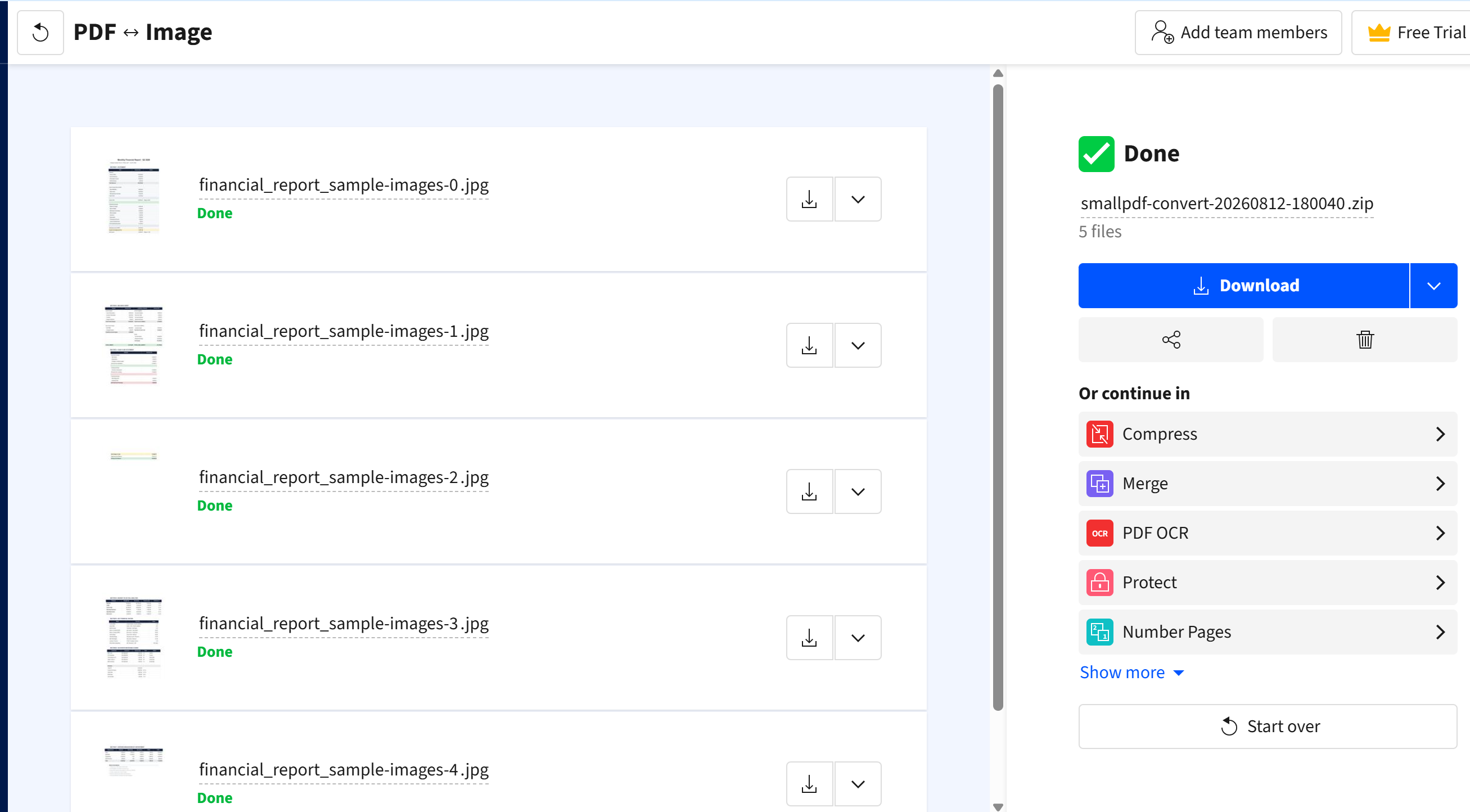Open thumbnail of images-0.jpg
Image resolution: width=1470 pixels, height=812 pixels.
coord(134,196)
